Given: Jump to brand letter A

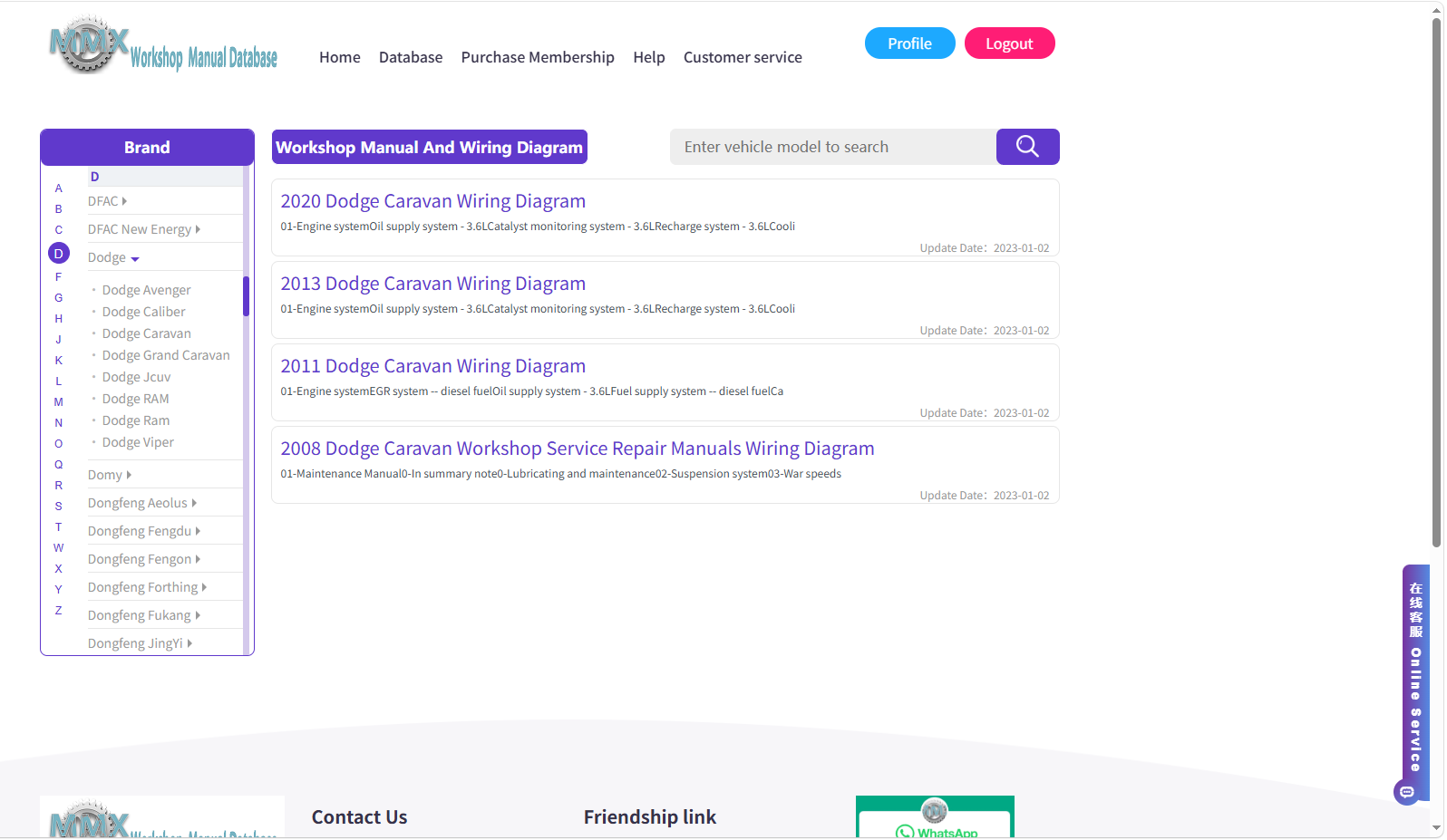Looking at the screenshot, I should click(59, 188).
